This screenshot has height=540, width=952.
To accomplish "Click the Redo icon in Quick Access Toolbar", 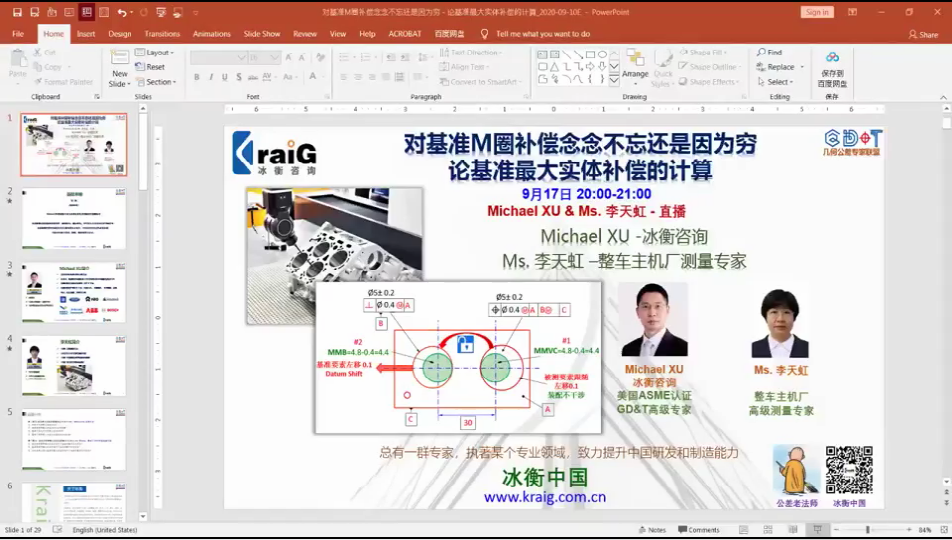I will click(x=144, y=12).
